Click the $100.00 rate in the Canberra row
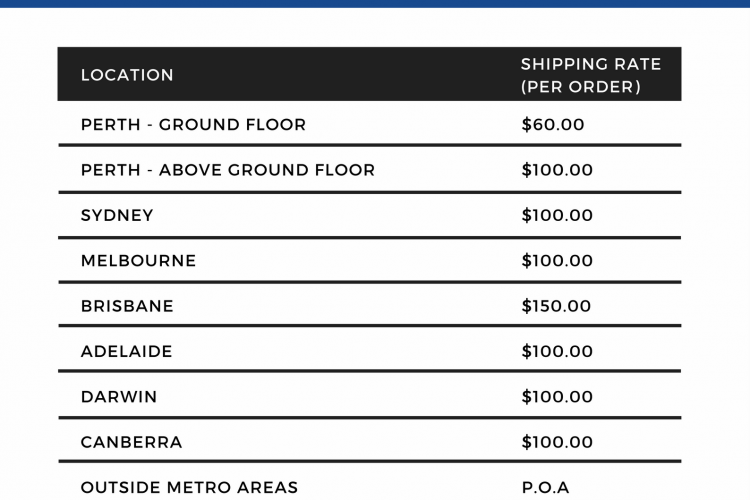Screen dimensions: 750x500 557,443
